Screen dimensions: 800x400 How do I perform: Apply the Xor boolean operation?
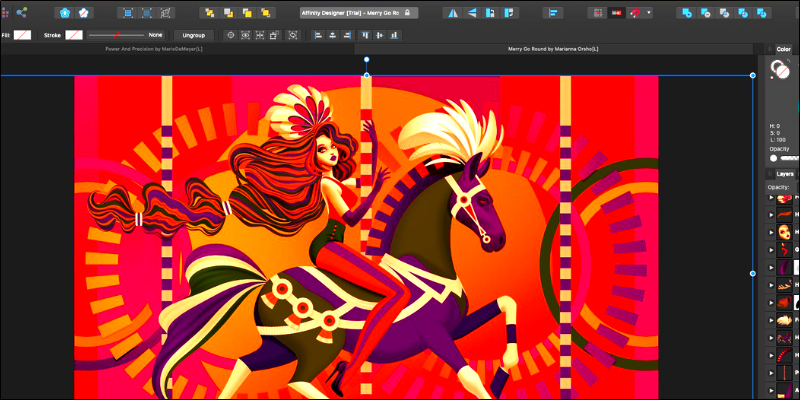742,13
